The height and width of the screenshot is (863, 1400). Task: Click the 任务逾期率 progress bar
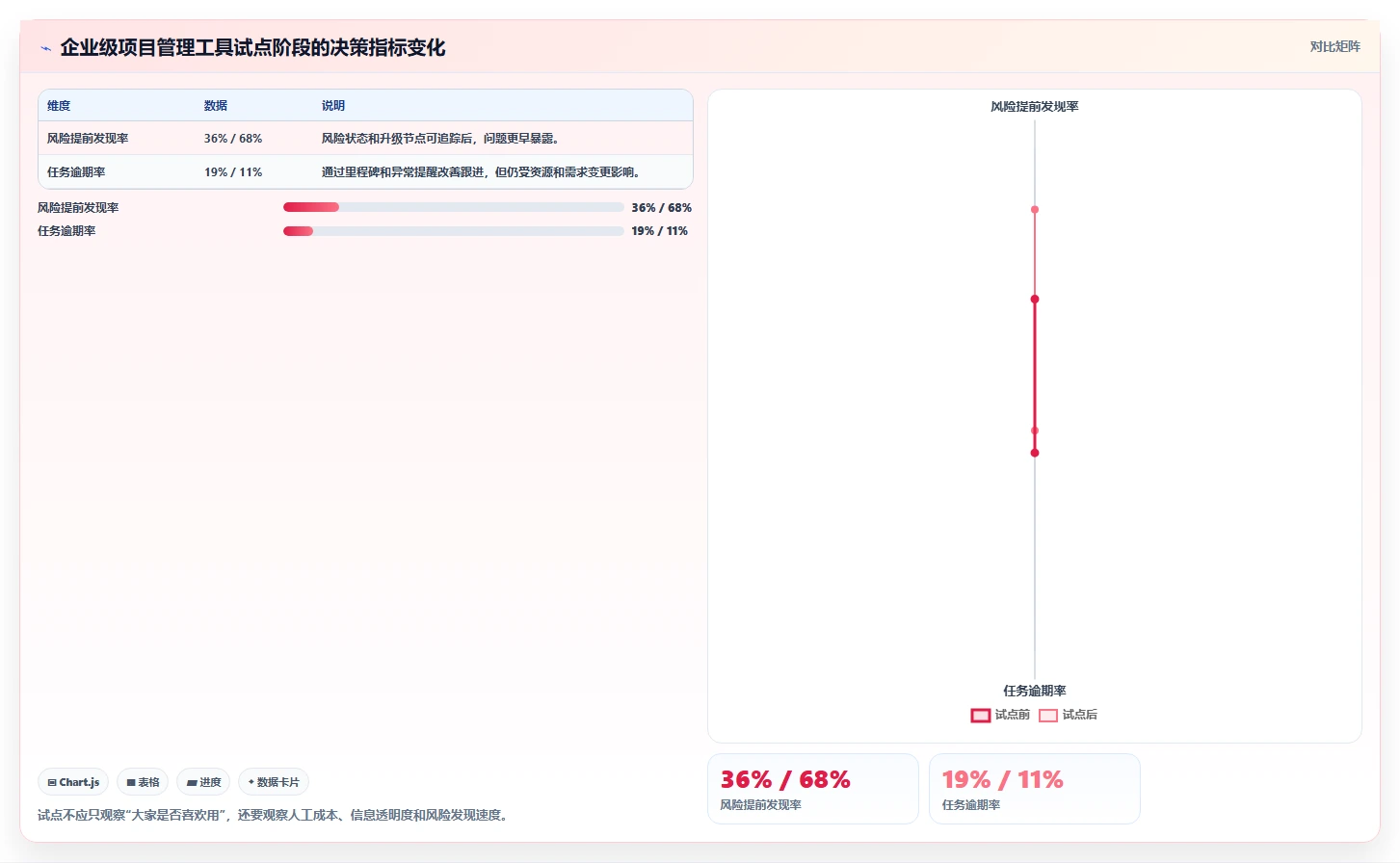(454, 231)
